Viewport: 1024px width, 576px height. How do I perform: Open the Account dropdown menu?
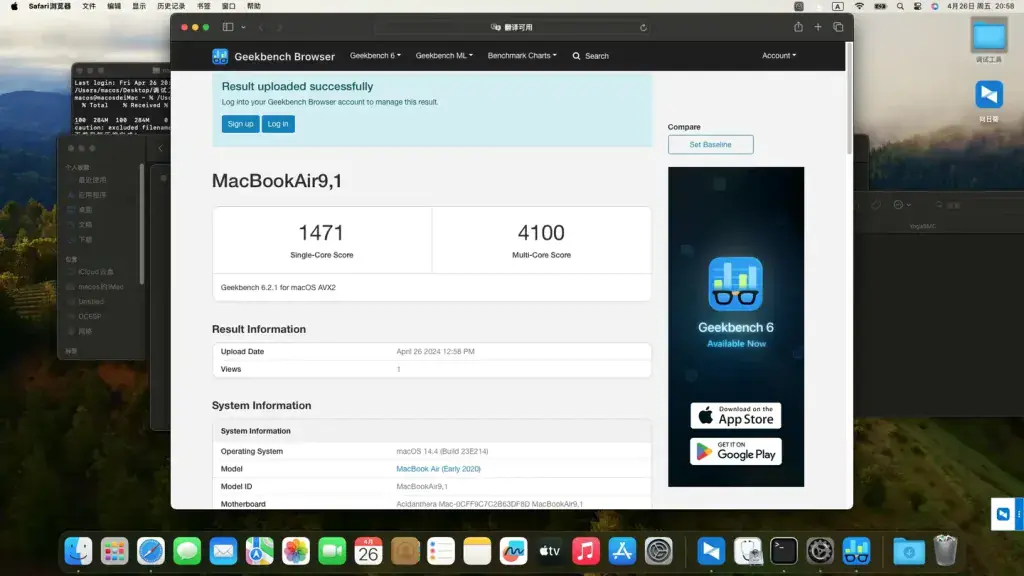pos(779,56)
